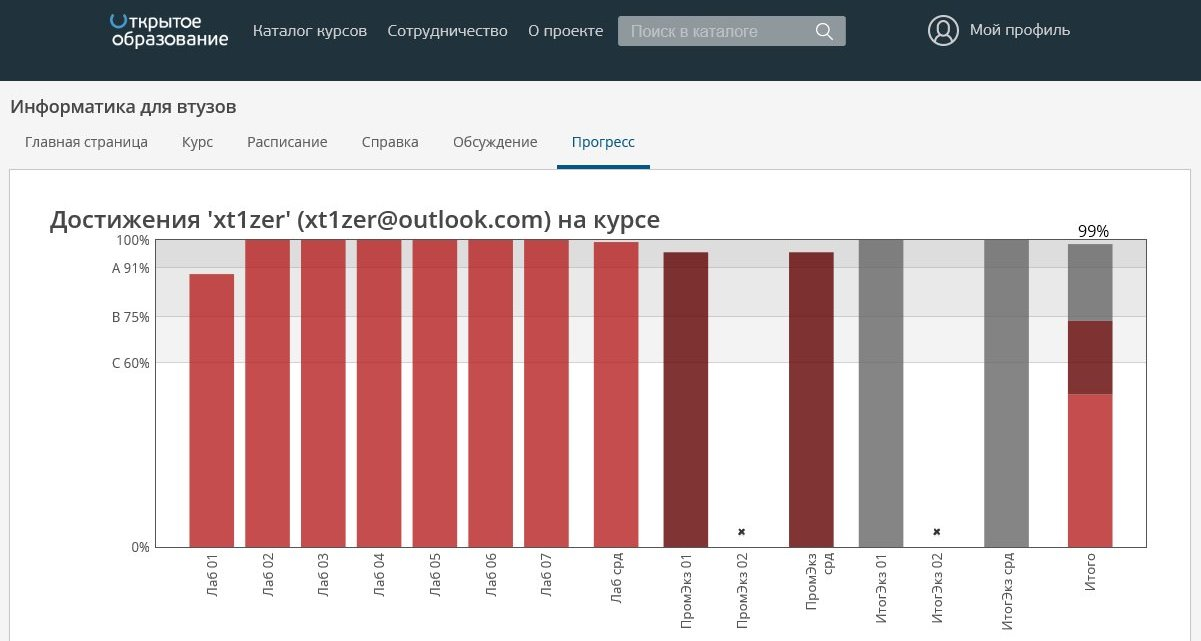Click the Лаб 01 bar
The image size is (1201, 641).
pos(211,410)
